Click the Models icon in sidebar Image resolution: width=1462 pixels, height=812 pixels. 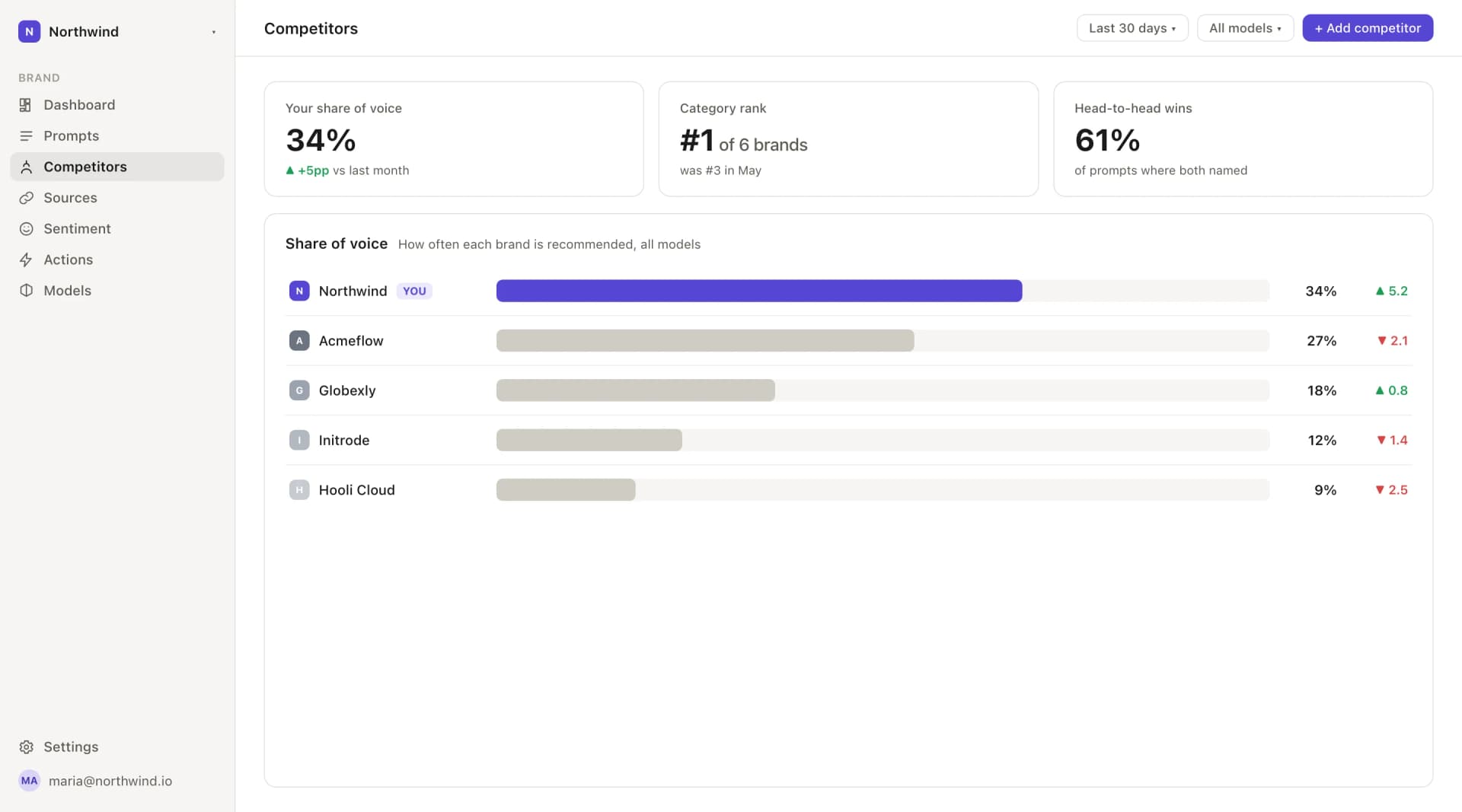tap(26, 291)
